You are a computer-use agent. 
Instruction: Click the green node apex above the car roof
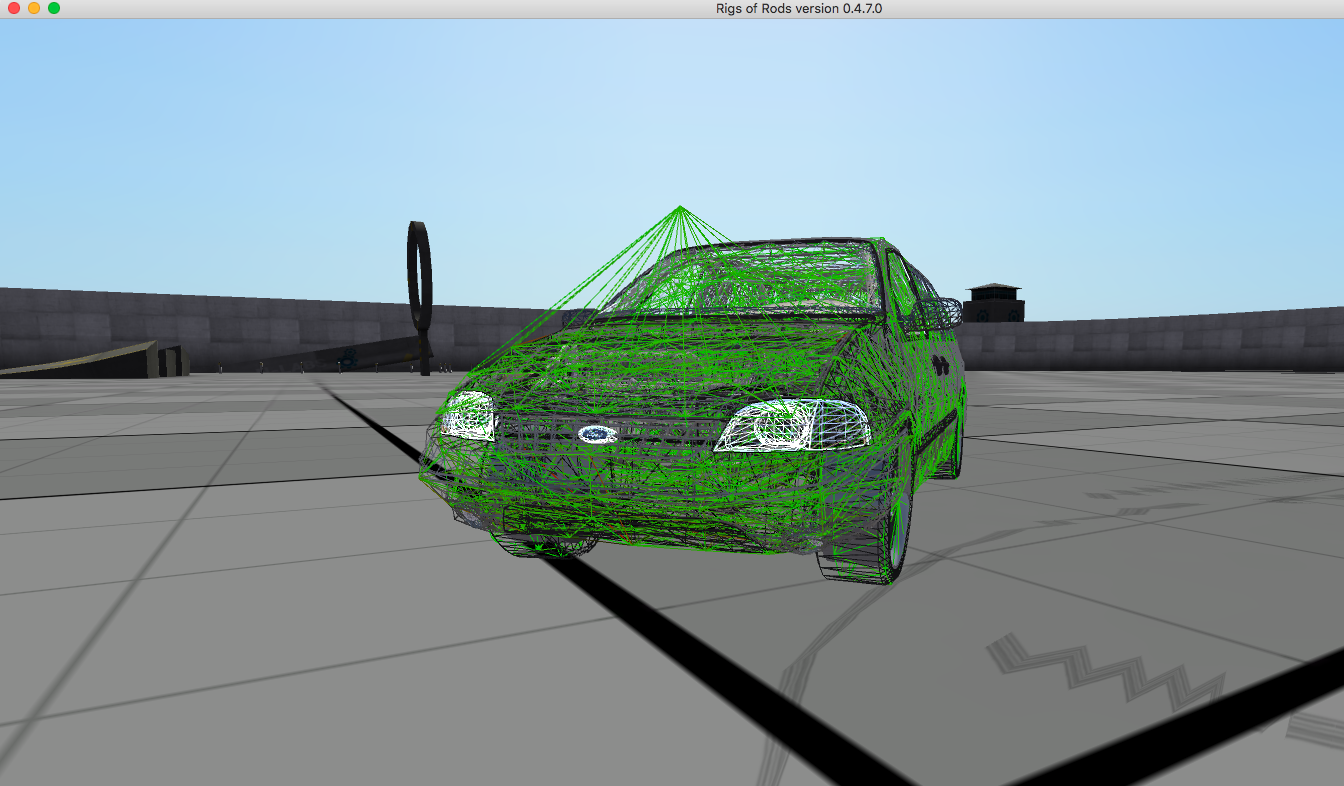(x=680, y=207)
